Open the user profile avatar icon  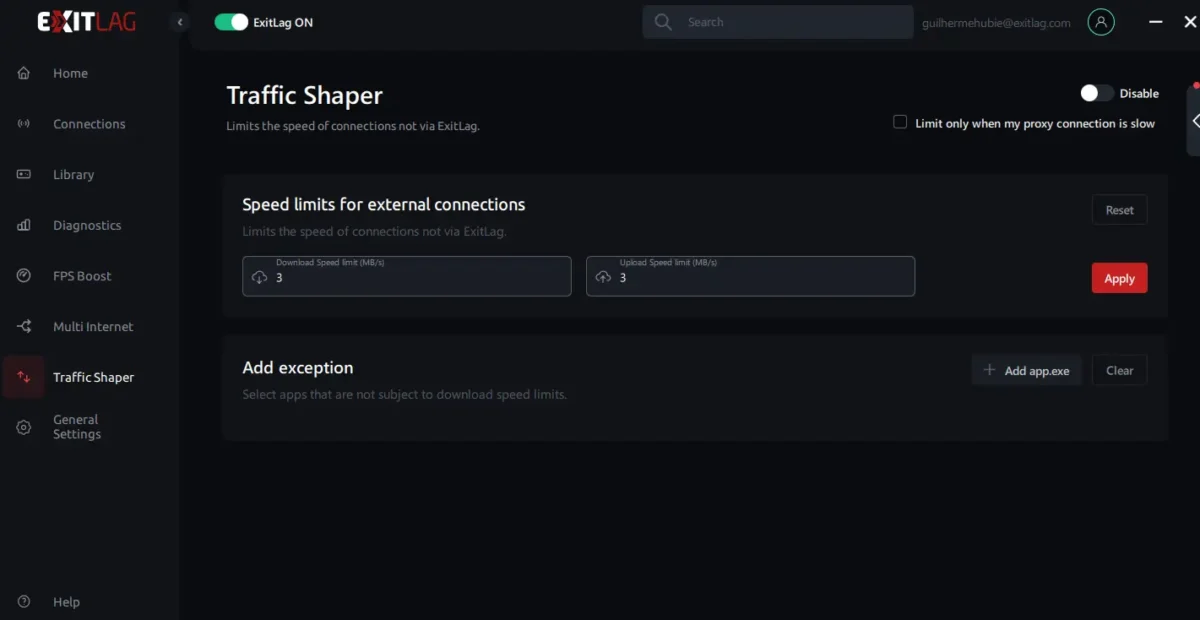pyautogui.click(x=1101, y=22)
